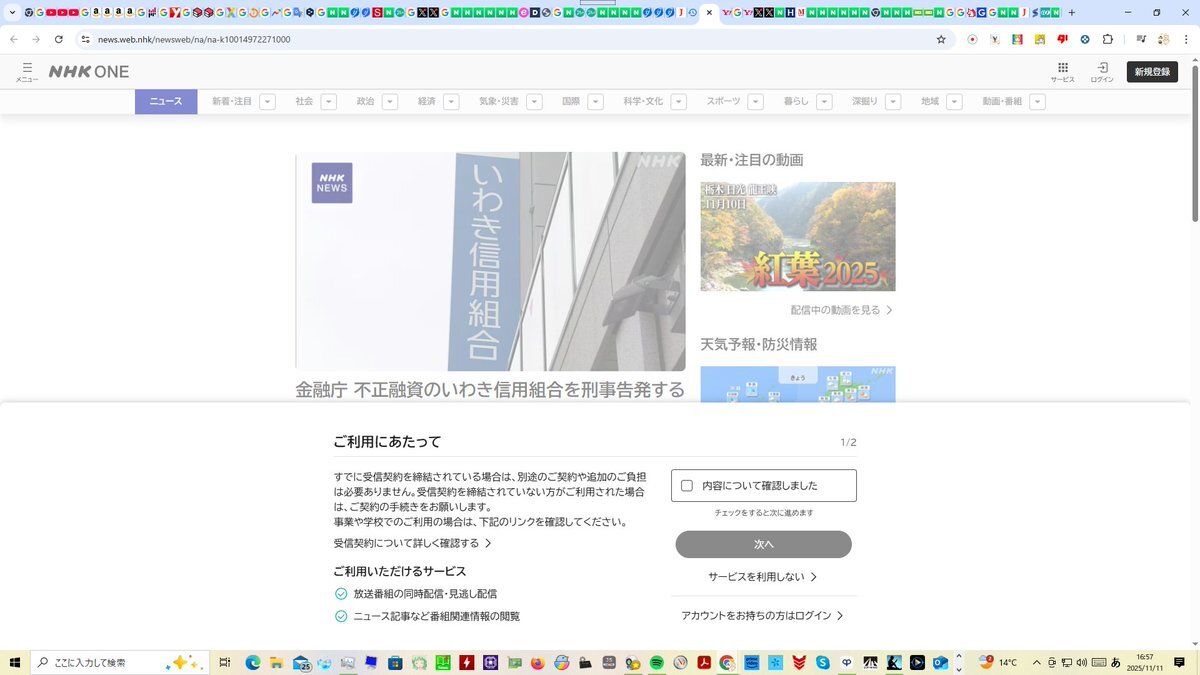Open the hamburger メニュー icon
The image size is (1200, 675).
pos(27,71)
